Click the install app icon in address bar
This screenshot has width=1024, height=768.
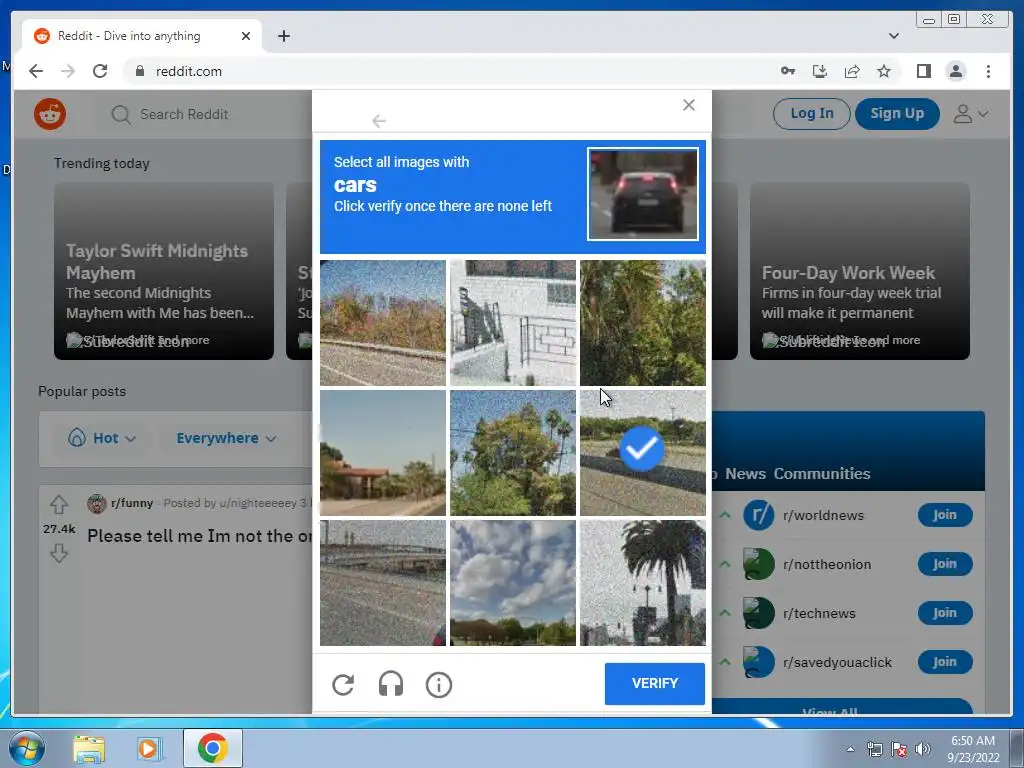(820, 71)
